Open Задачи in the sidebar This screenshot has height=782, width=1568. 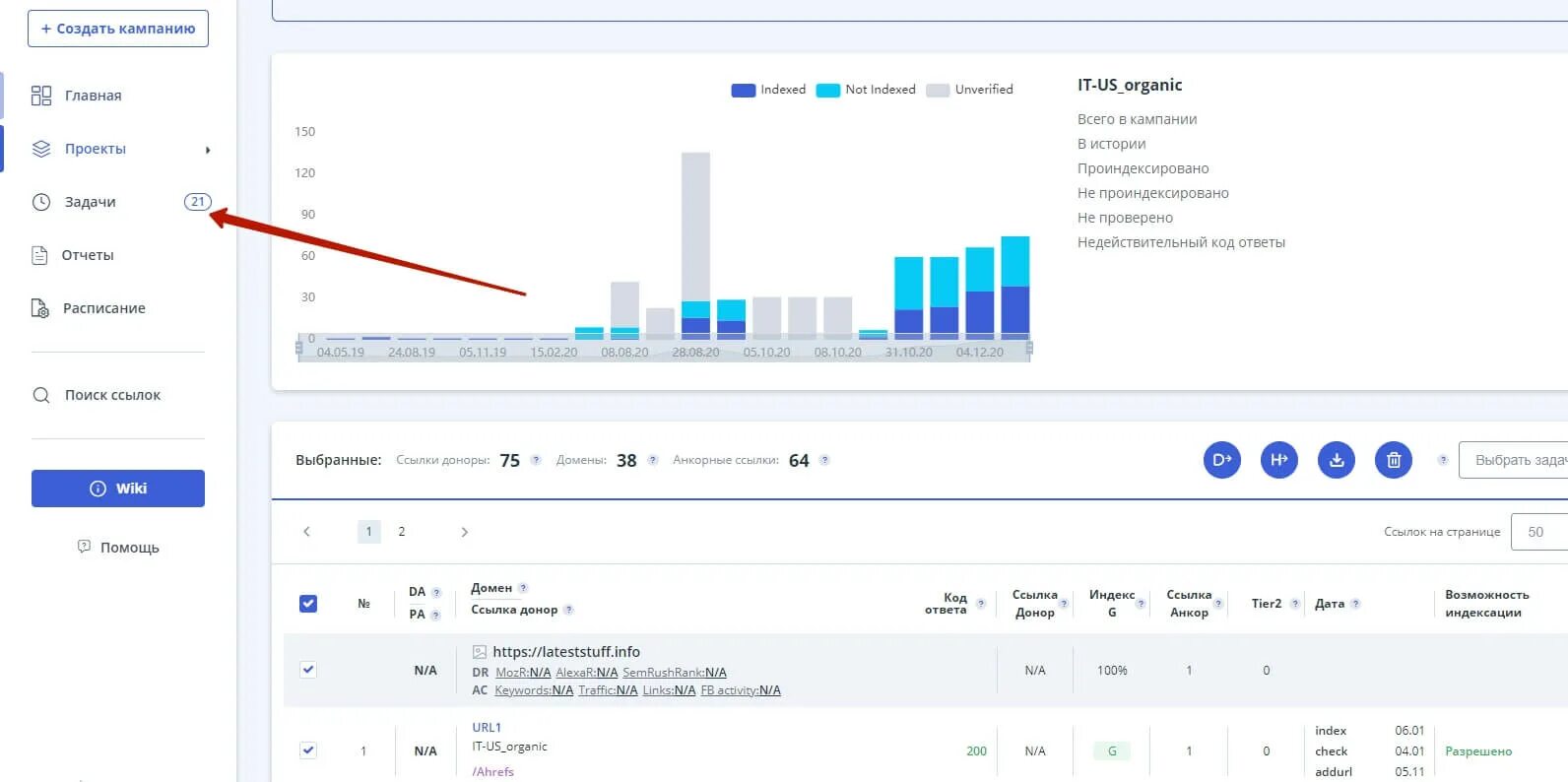(x=90, y=202)
